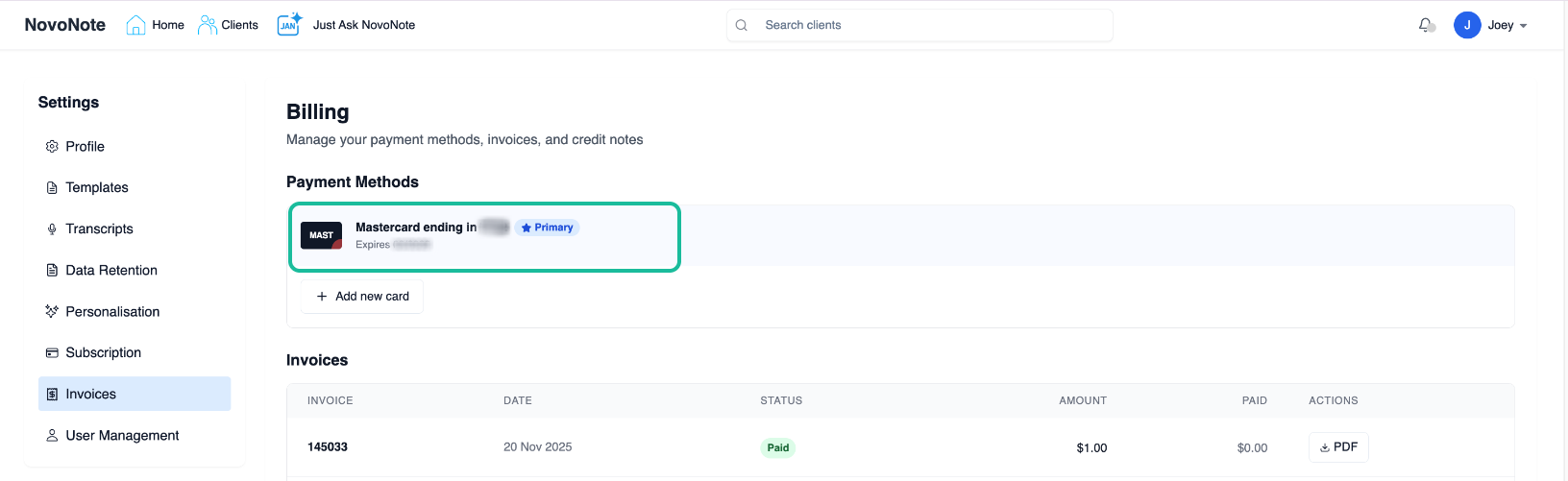1568x481 pixels.
Task: Open Personalisation settings
Action: pos(112,311)
